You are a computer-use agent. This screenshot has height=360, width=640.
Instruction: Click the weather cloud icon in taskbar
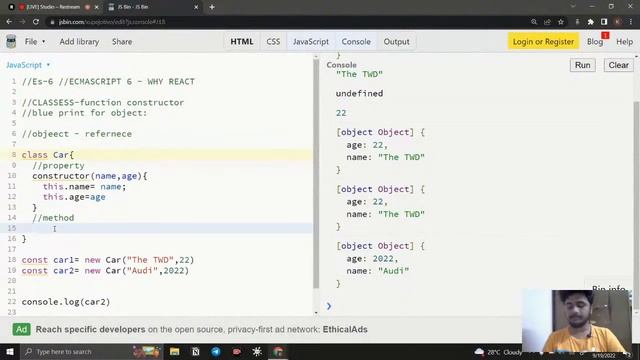click(x=480, y=351)
